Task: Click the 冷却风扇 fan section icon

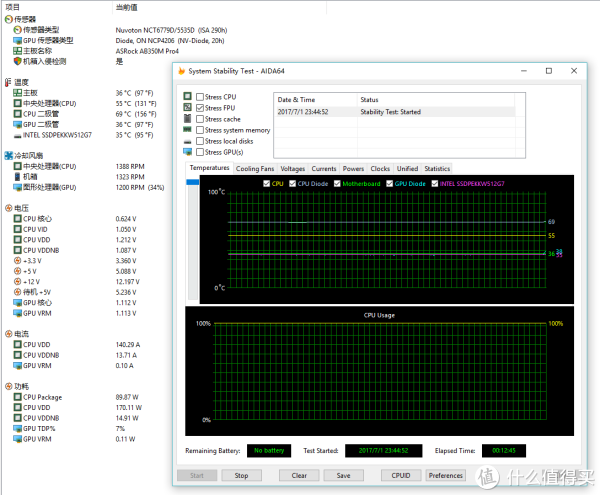Action: (9, 155)
